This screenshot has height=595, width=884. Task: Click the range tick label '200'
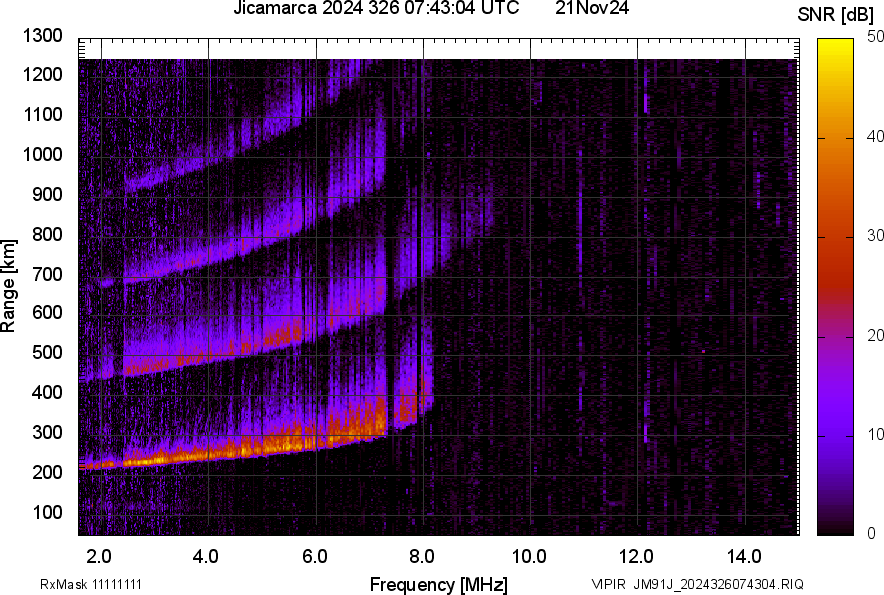click(47, 472)
